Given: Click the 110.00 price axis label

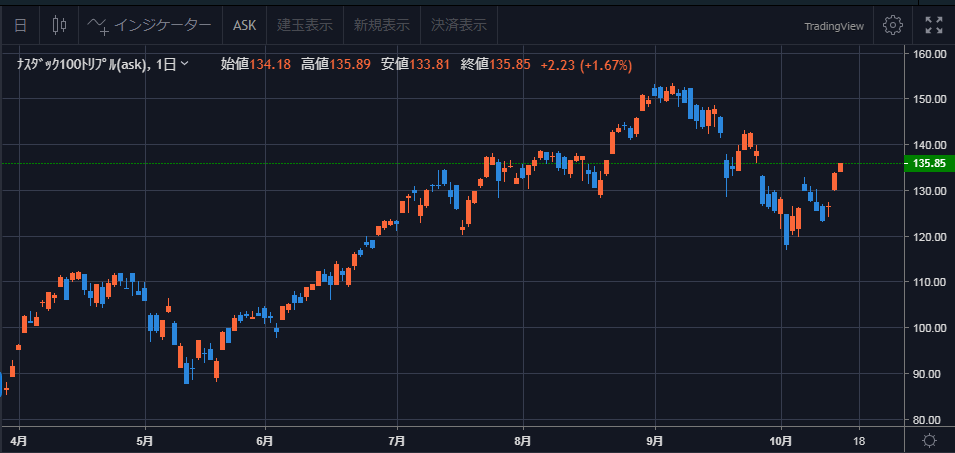Looking at the screenshot, I should pyautogui.click(x=929, y=282).
